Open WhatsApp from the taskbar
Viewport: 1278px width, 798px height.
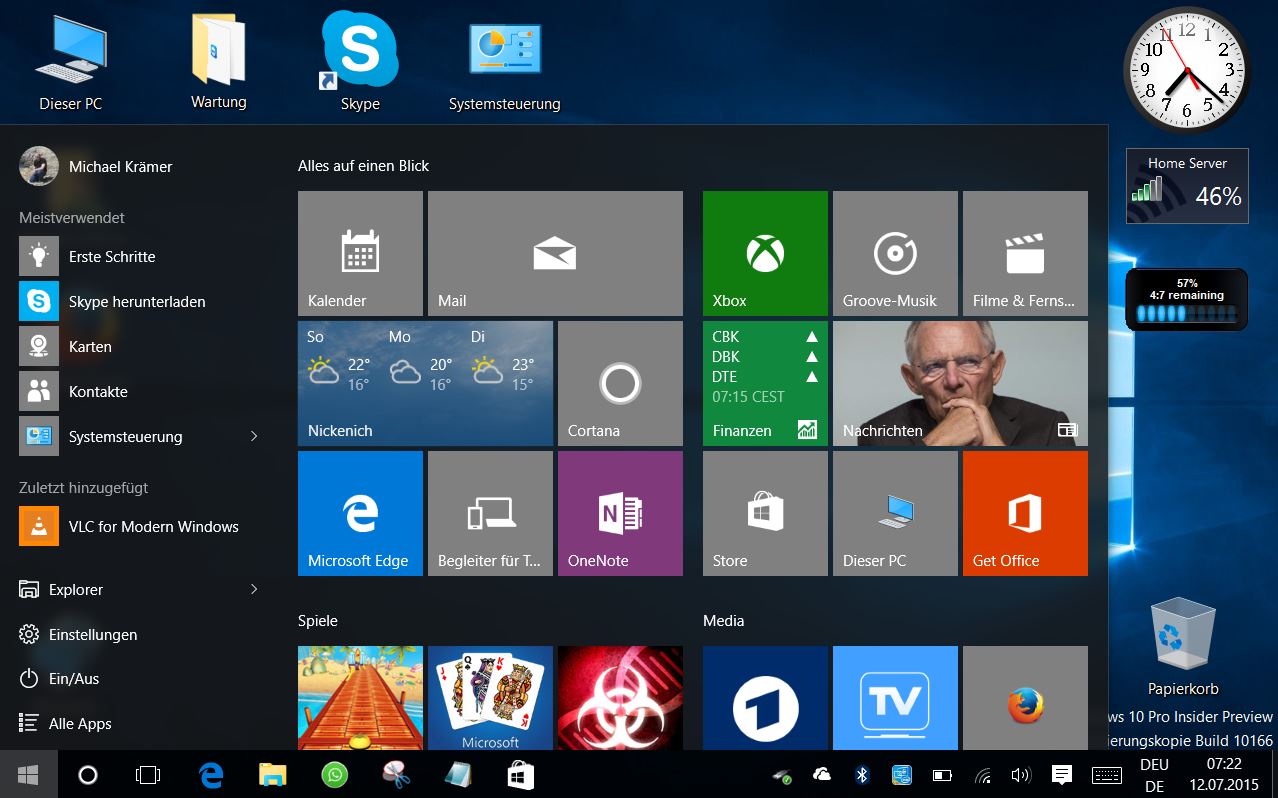(x=334, y=774)
